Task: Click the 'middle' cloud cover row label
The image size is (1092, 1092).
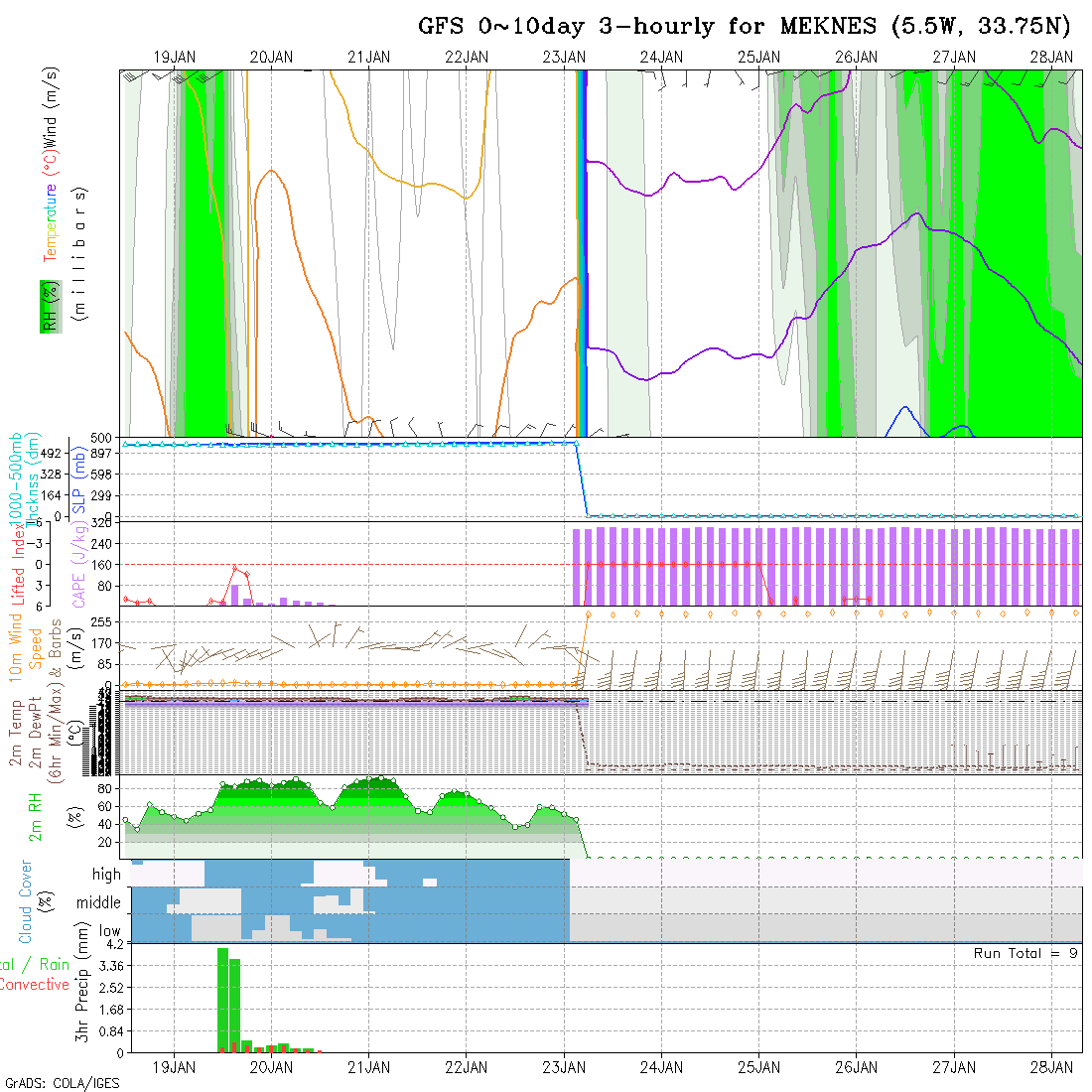Action: tap(98, 903)
